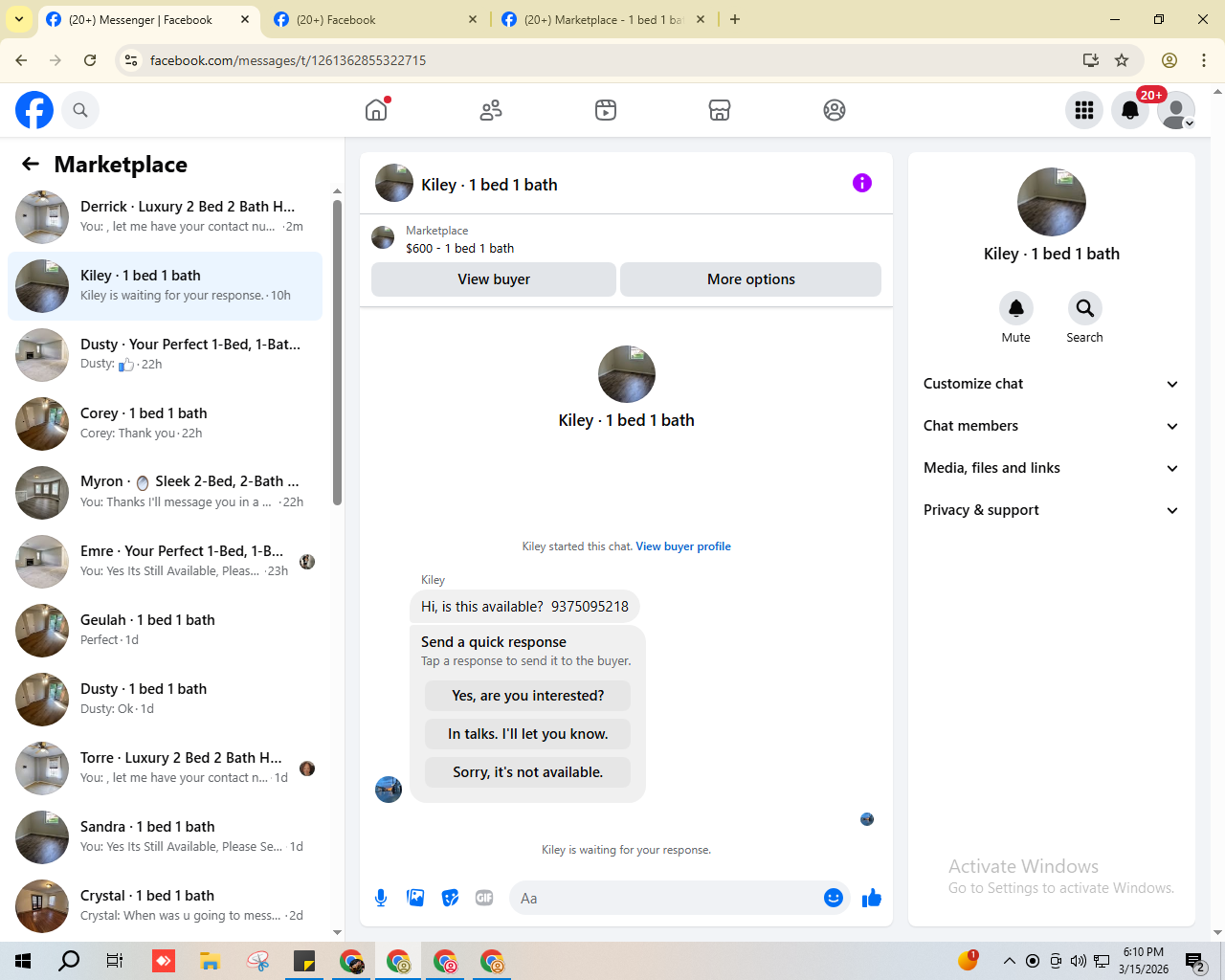The image size is (1225, 980).
Task: Open the View buyer profile link
Action: [683, 546]
